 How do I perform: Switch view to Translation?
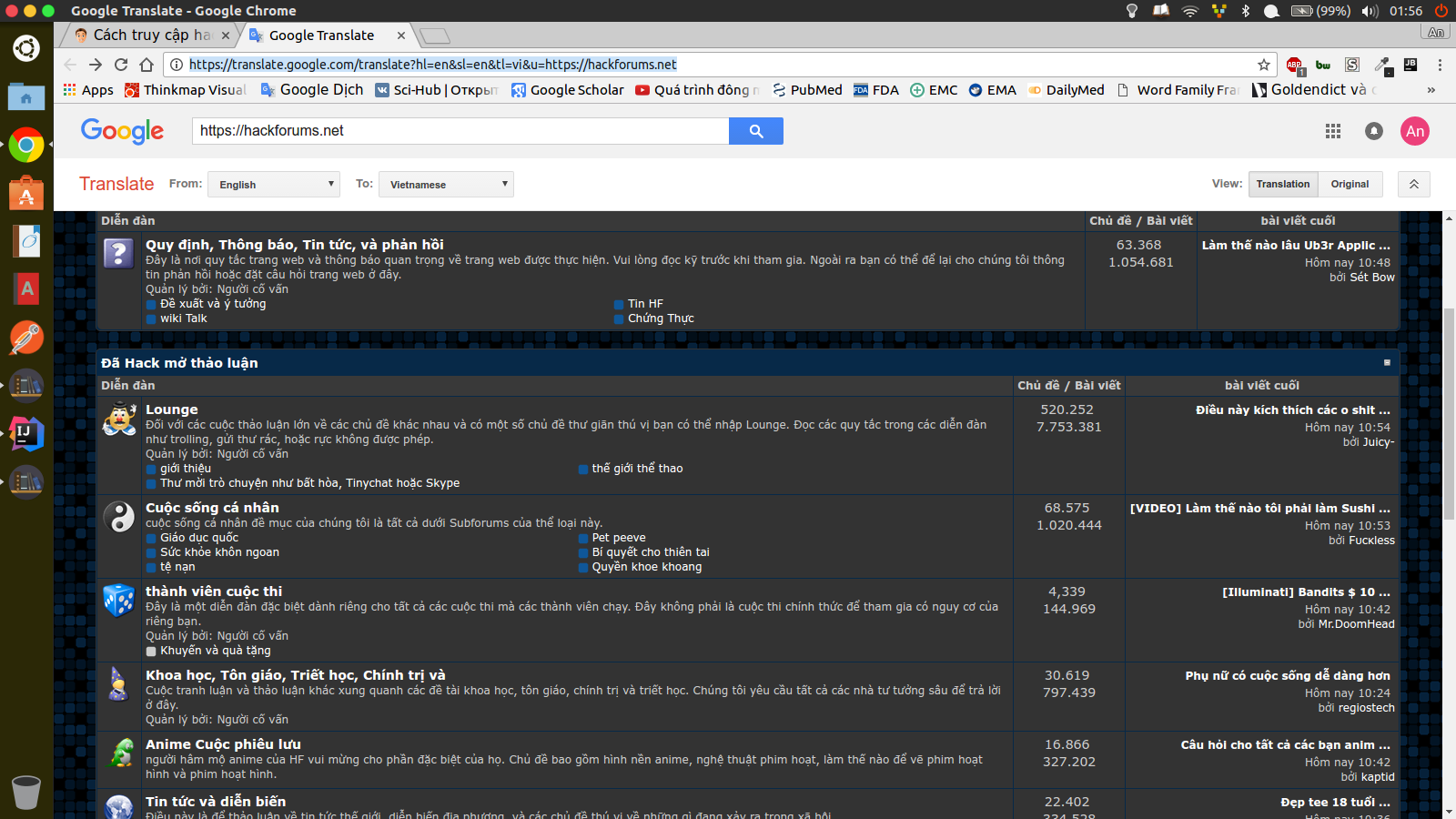pos(1283,184)
